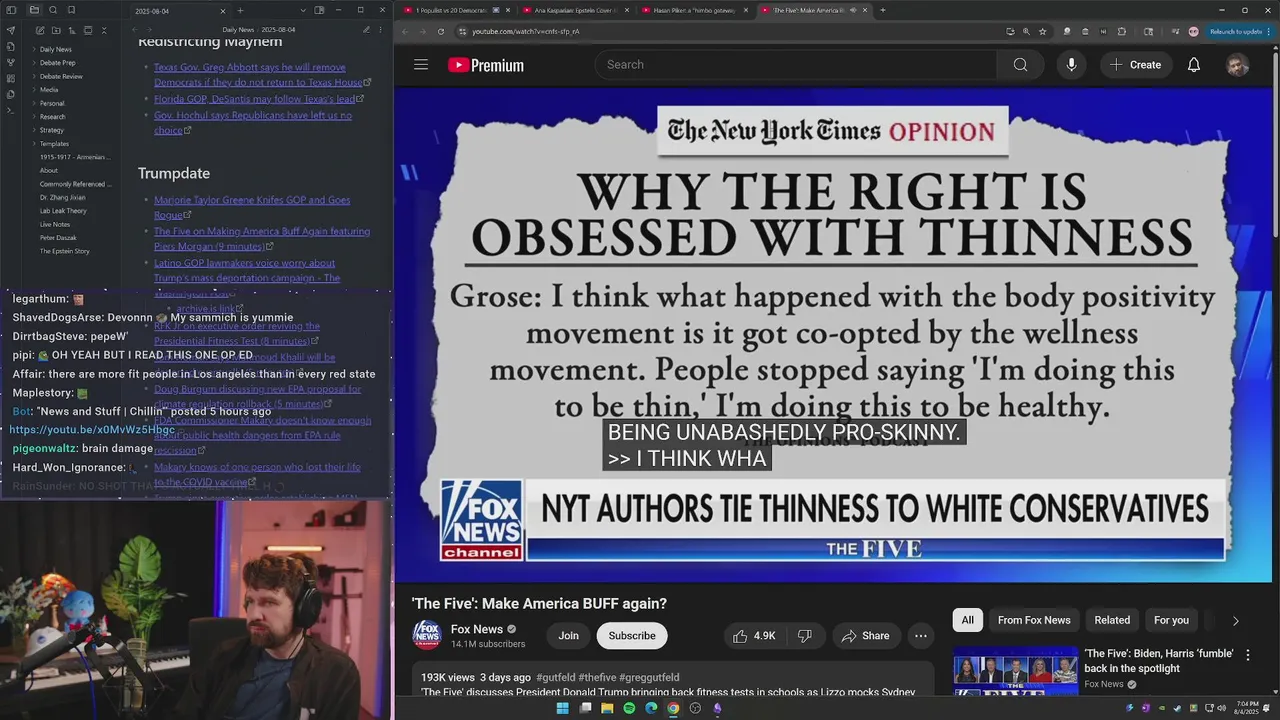Toggle Obsidian left sidebar icon

pos(12,10)
